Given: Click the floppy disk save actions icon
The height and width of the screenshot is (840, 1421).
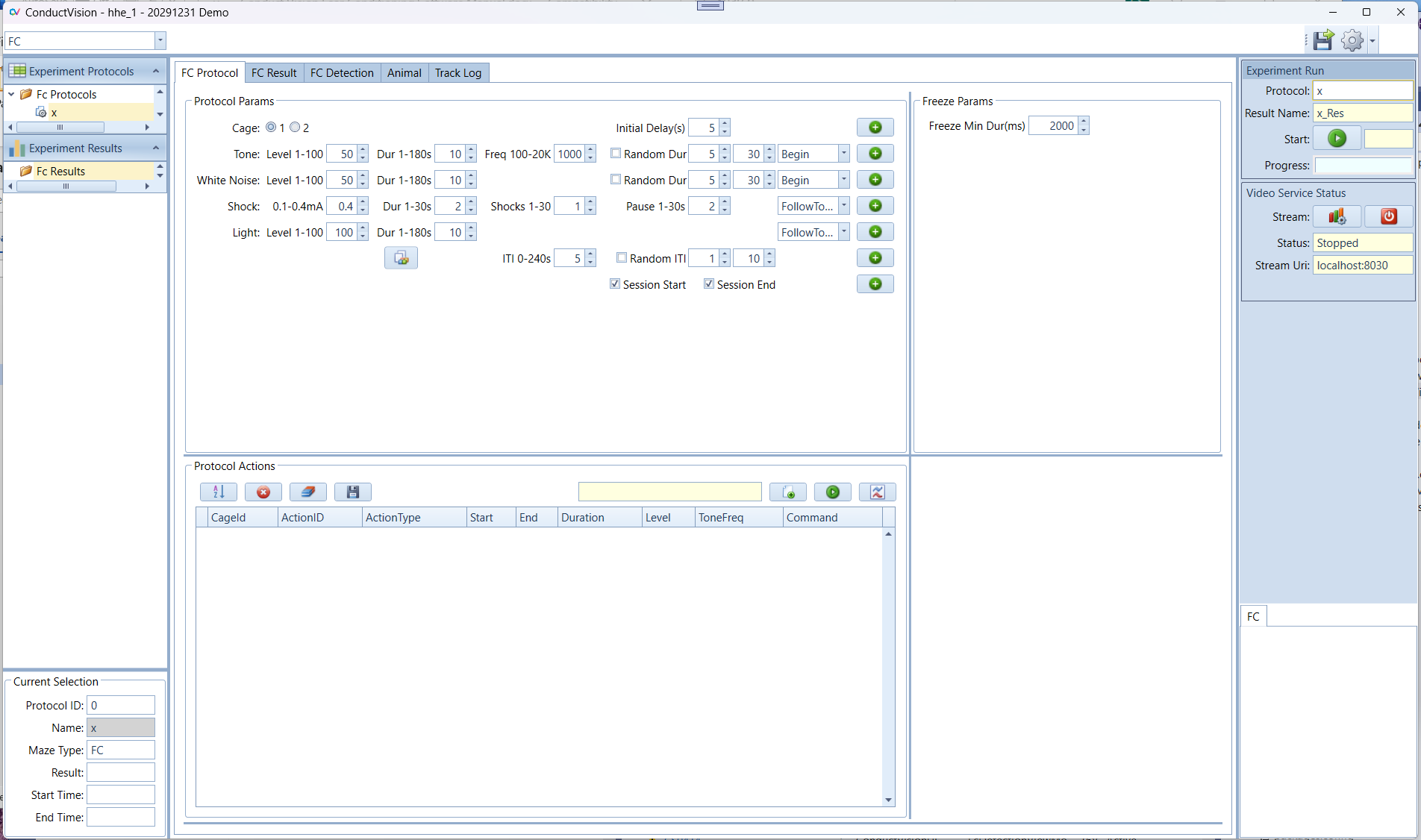Looking at the screenshot, I should (353, 492).
